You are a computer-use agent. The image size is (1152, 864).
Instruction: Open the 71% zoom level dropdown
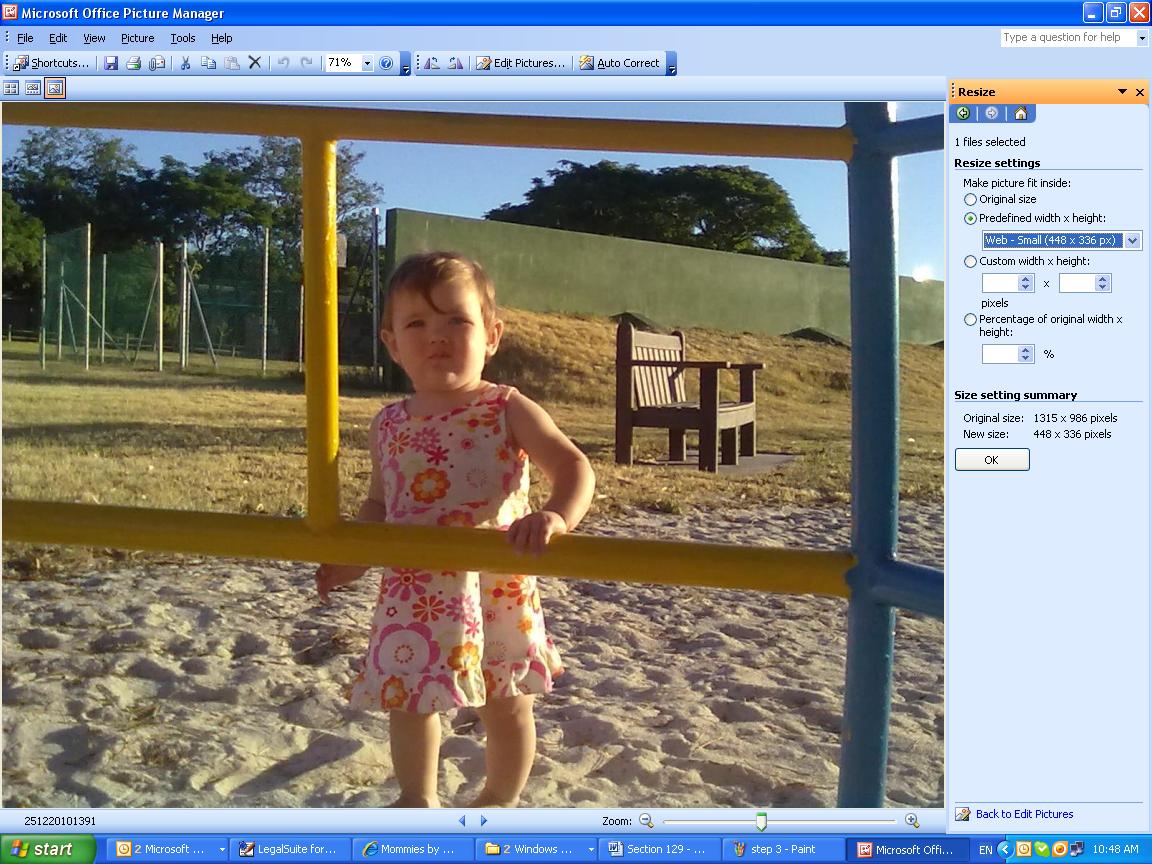point(367,63)
